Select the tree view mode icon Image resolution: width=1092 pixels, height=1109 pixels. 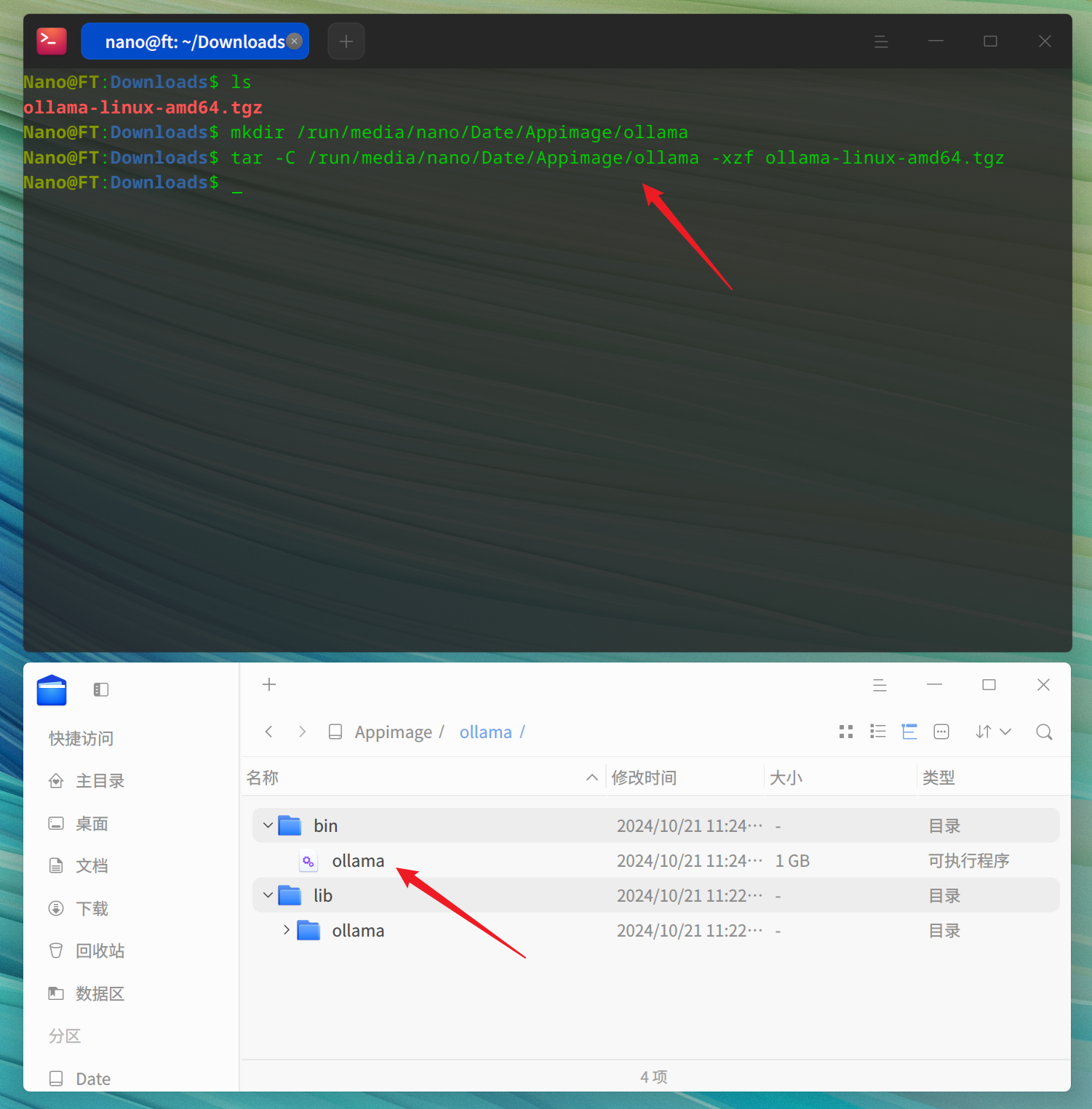tap(909, 732)
